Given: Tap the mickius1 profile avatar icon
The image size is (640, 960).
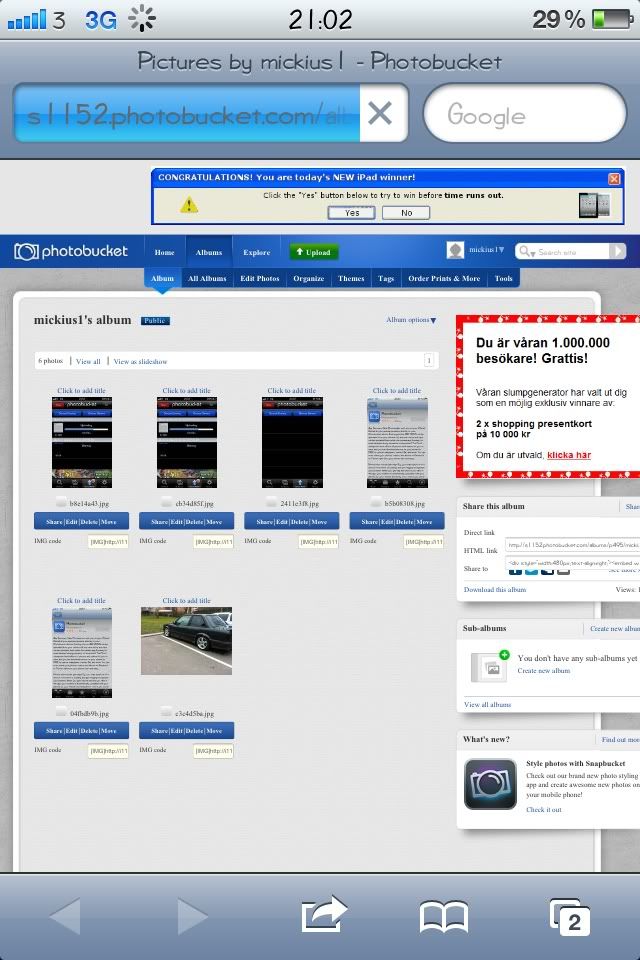Looking at the screenshot, I should (x=456, y=251).
